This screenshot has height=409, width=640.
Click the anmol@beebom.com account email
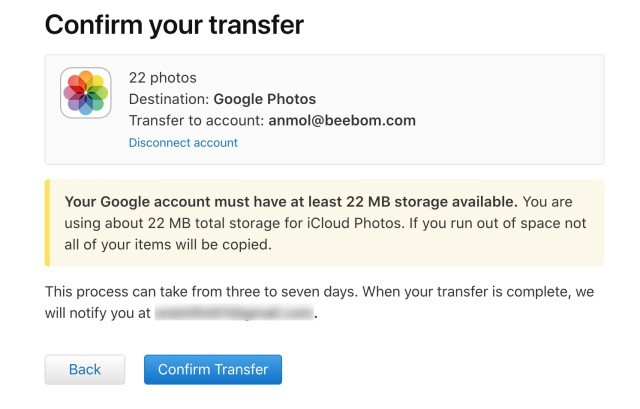click(x=342, y=120)
